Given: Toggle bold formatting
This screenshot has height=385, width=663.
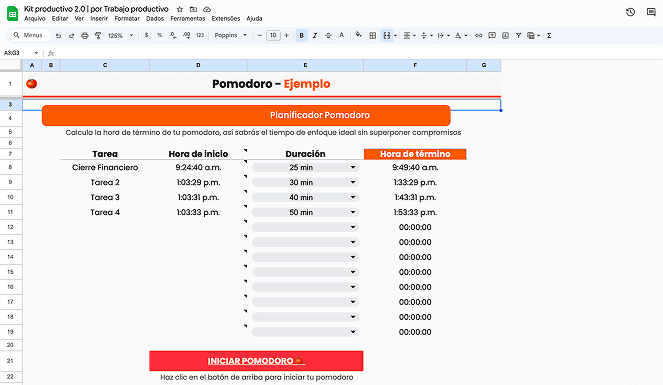Looking at the screenshot, I should (301, 35).
